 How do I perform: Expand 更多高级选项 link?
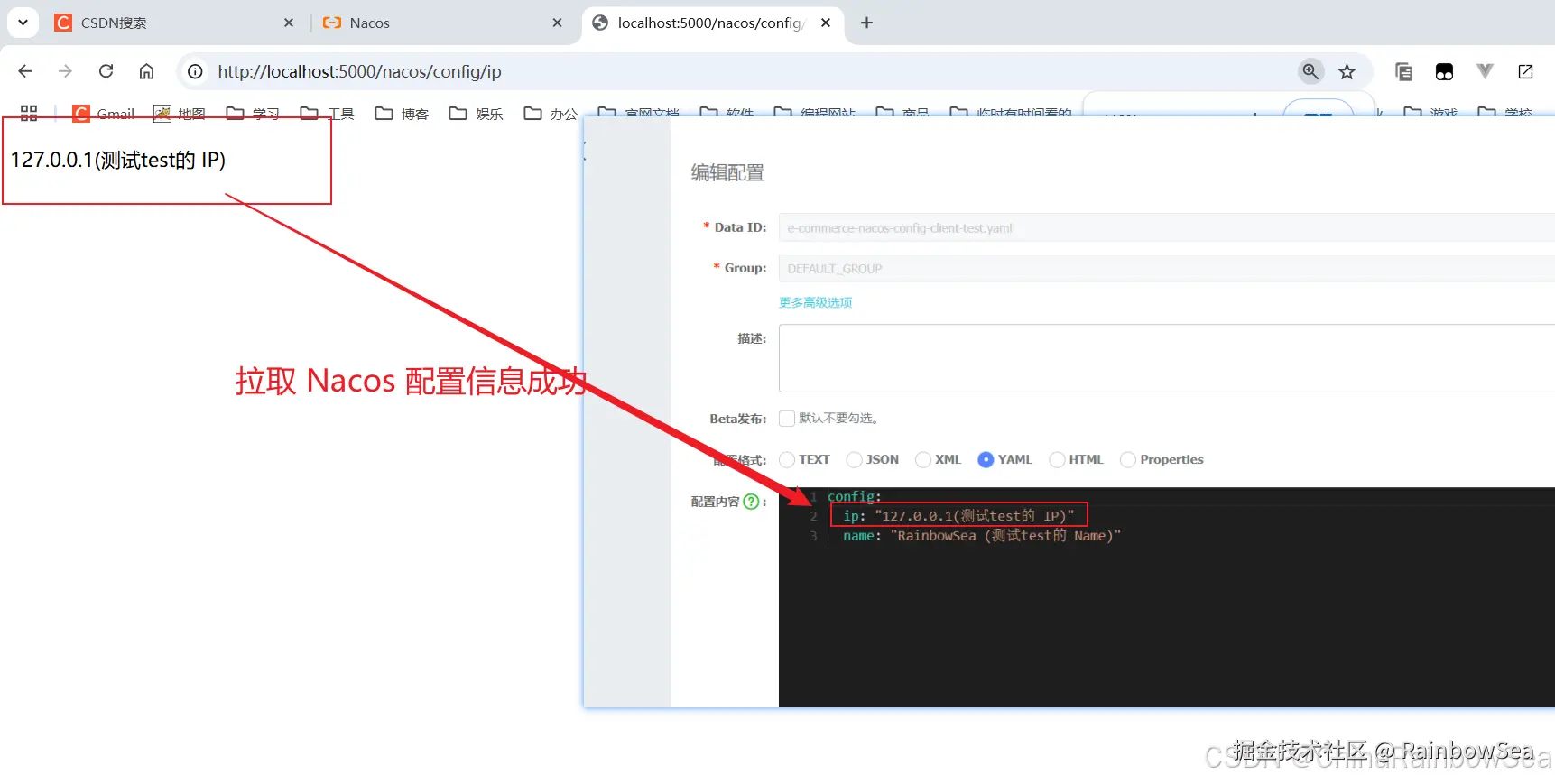pyautogui.click(x=816, y=302)
